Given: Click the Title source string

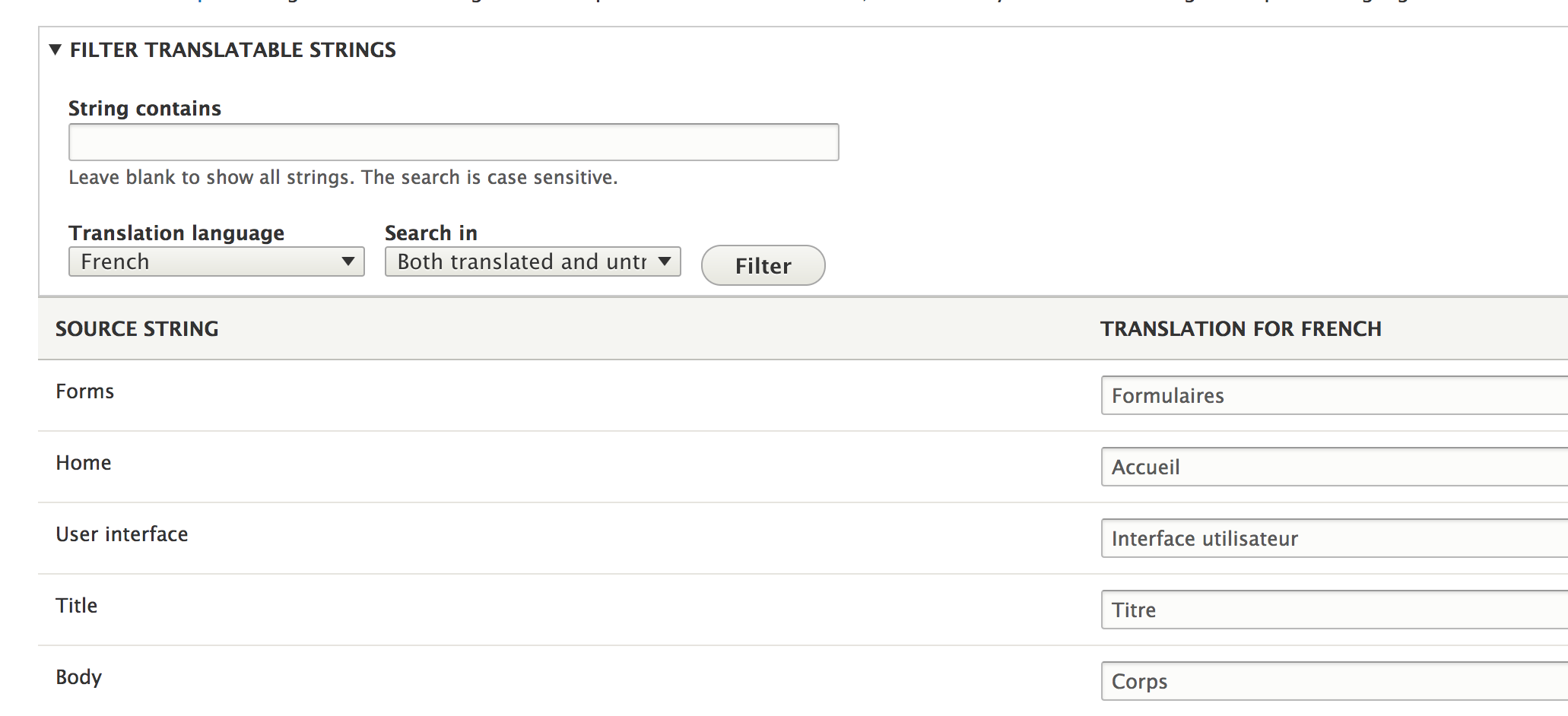Looking at the screenshot, I should coord(77,606).
